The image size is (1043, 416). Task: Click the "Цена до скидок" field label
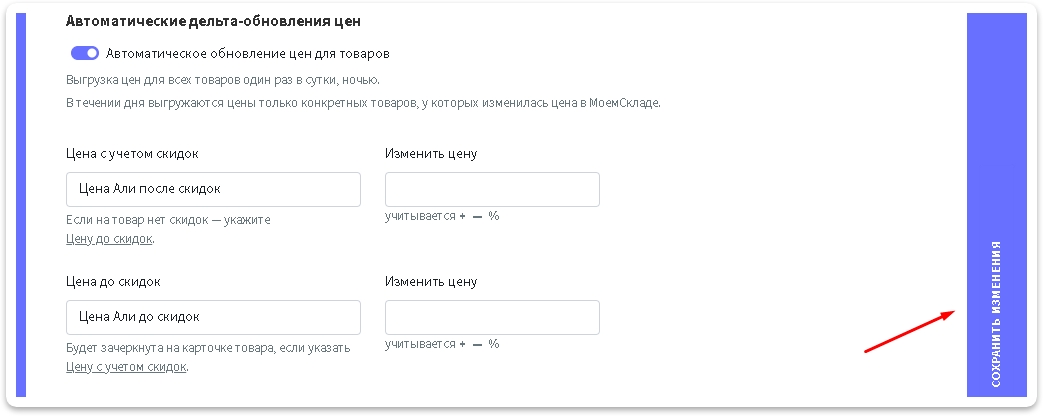113,281
